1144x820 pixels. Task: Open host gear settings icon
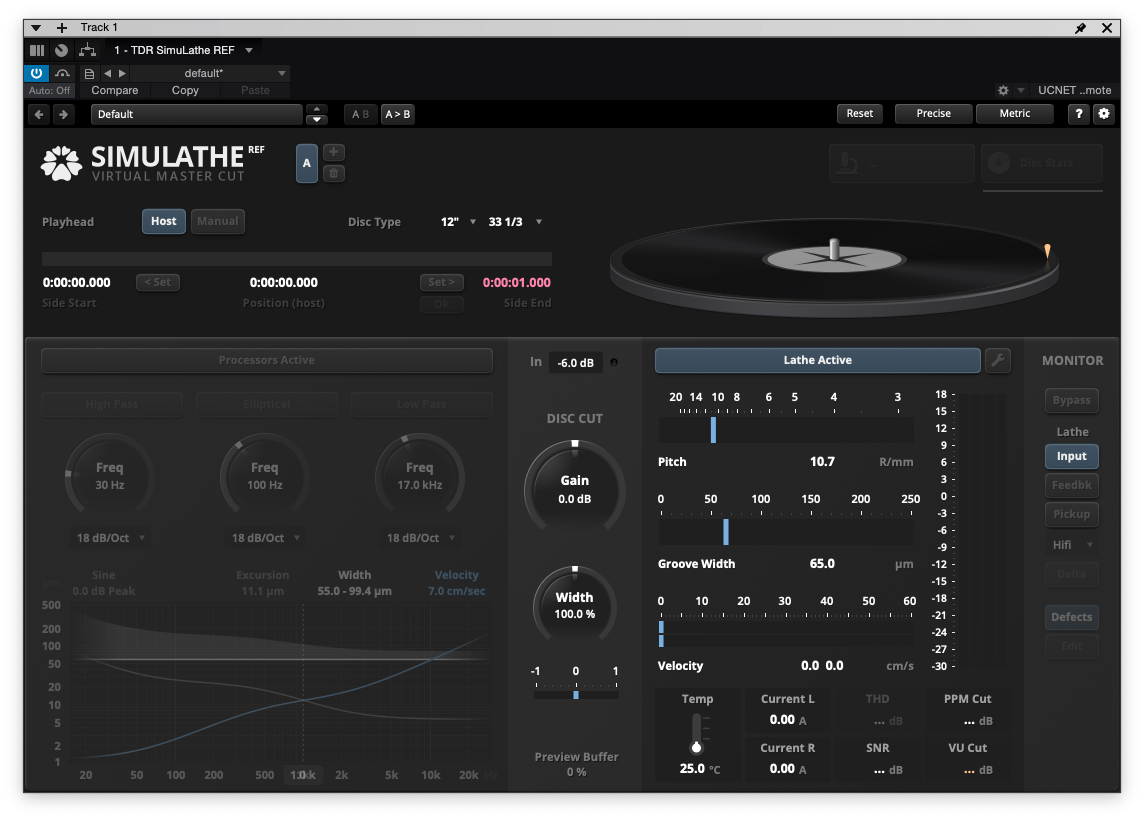(1003, 90)
